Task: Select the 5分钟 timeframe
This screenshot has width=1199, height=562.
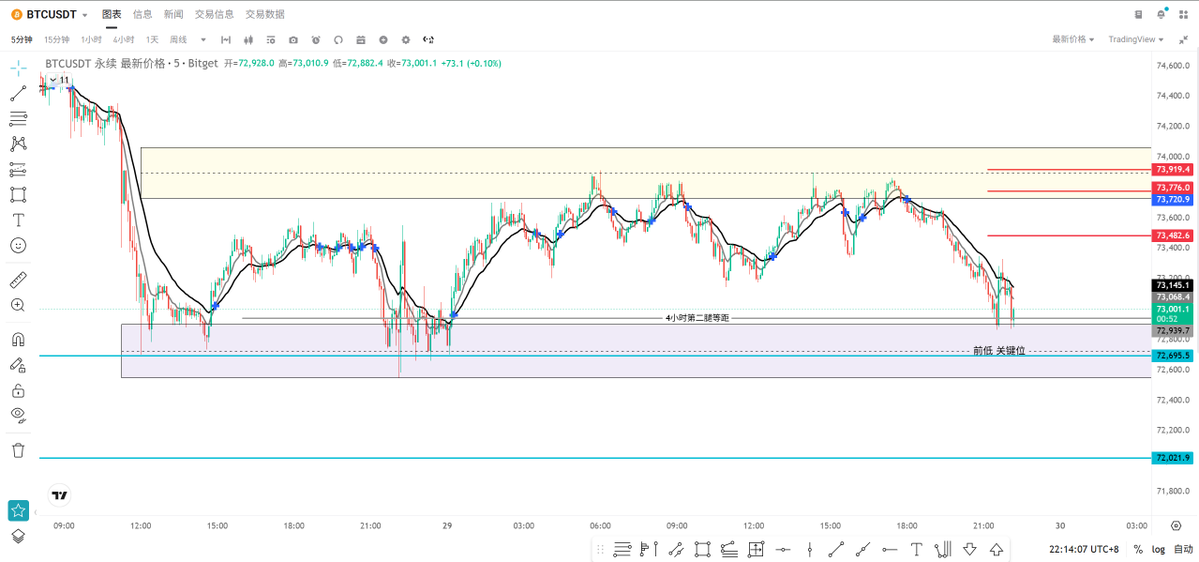Action: (21, 40)
